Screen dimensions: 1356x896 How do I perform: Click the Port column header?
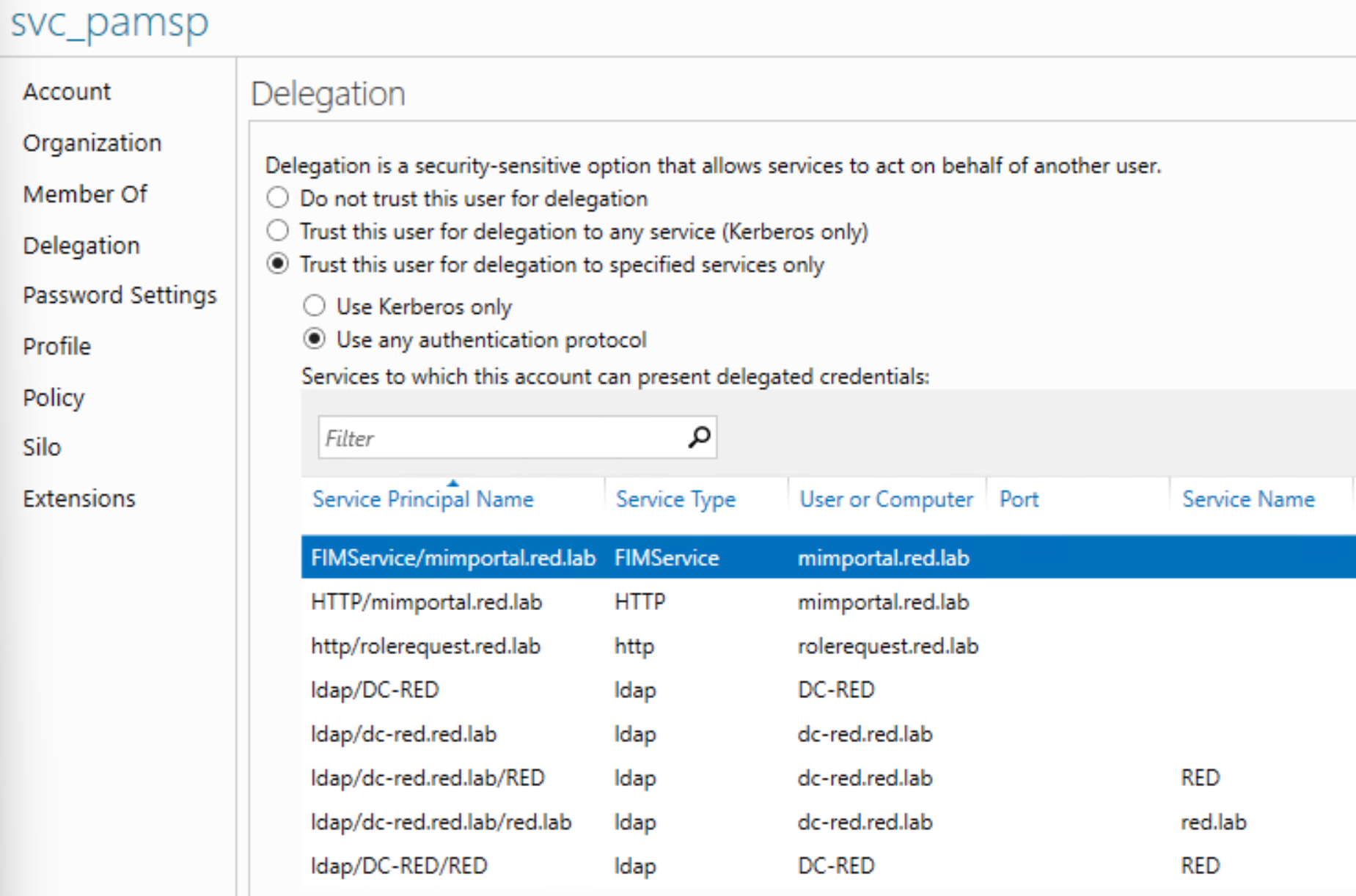click(x=1019, y=499)
